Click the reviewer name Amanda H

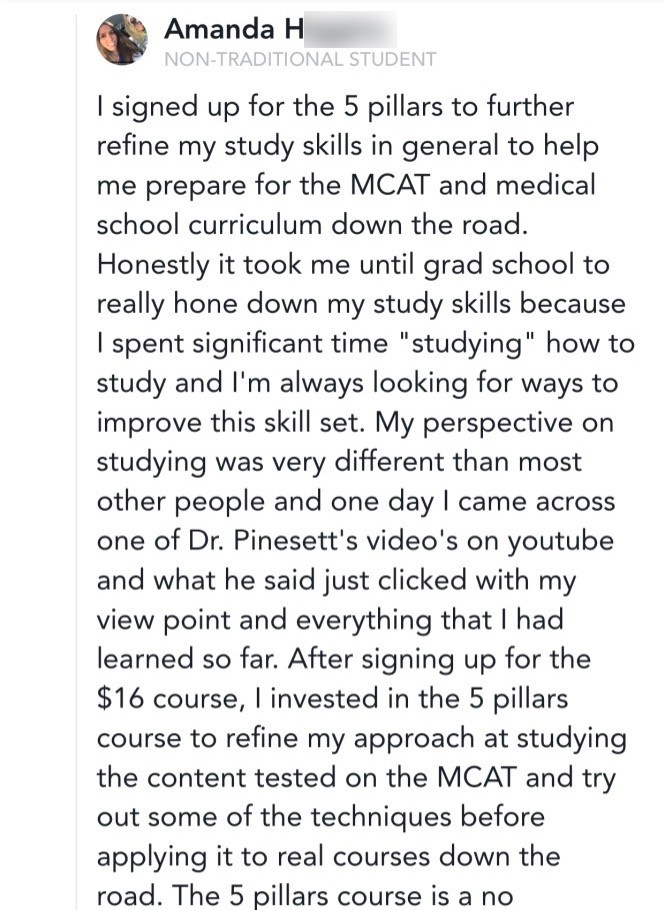[234, 28]
